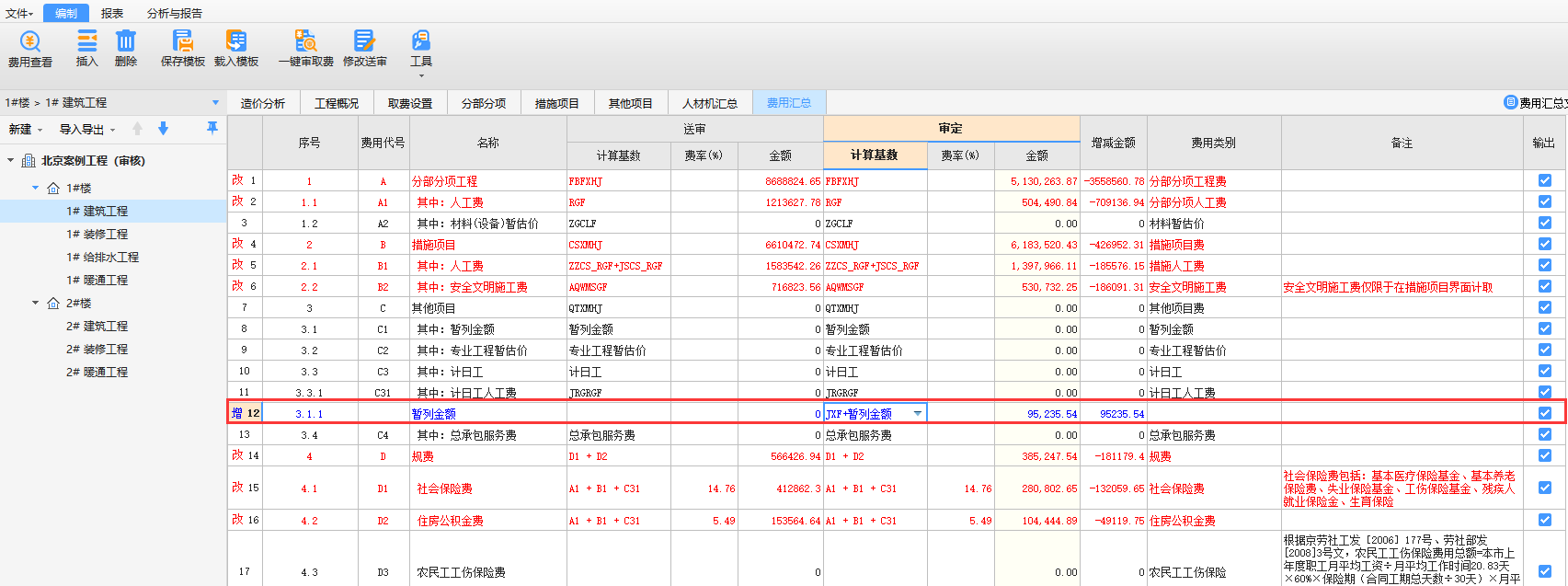Screen dimensions: 1568x586
Task: Open the 分析与报告 menu
Action: point(174,13)
